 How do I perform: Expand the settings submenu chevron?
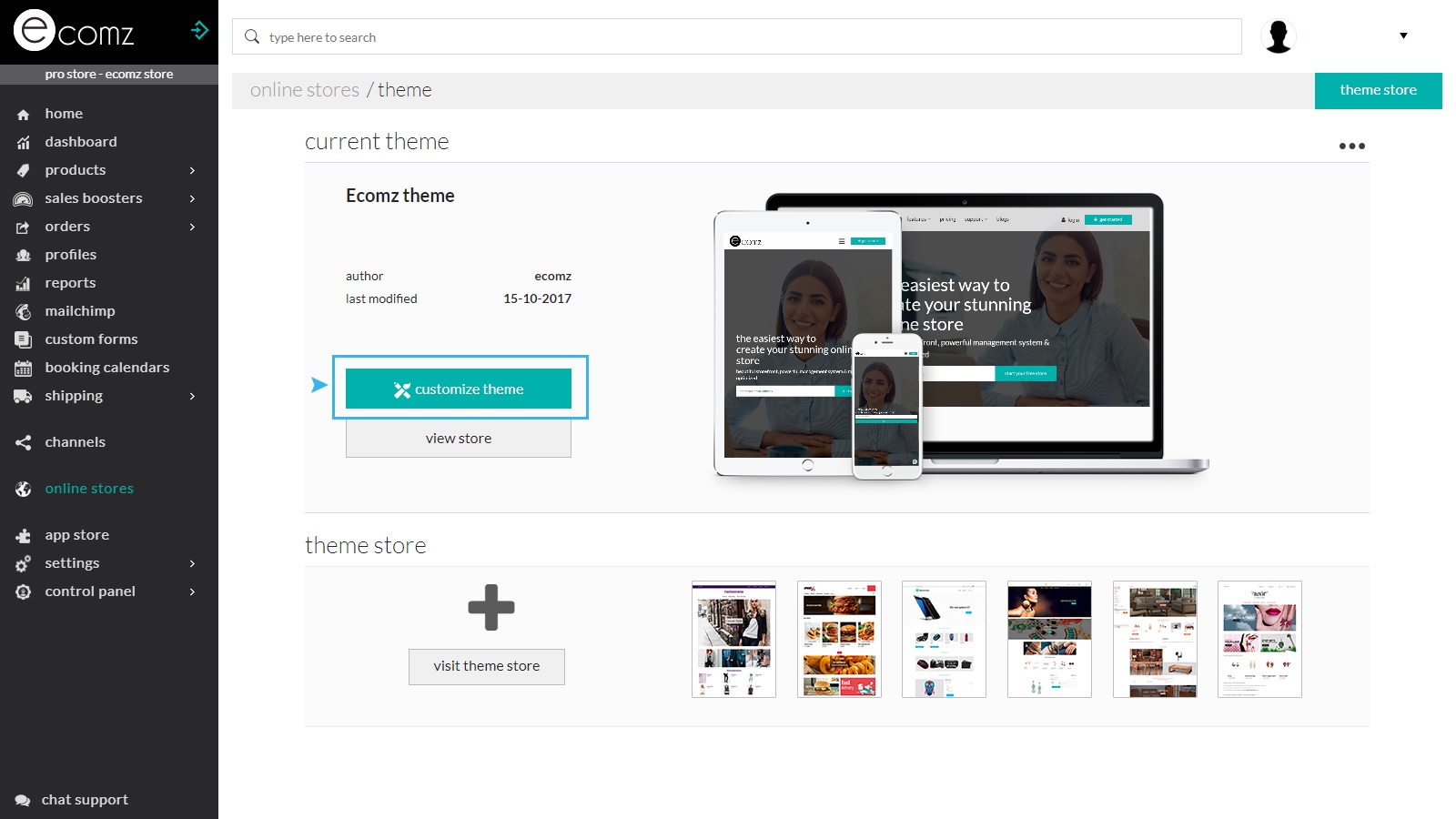point(192,563)
